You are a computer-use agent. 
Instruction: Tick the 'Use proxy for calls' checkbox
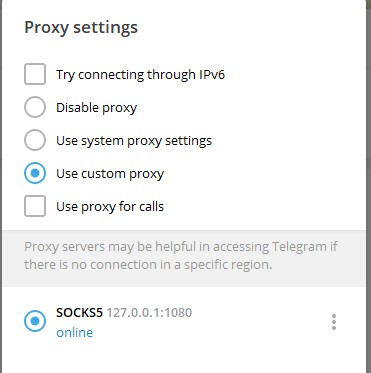(35, 206)
